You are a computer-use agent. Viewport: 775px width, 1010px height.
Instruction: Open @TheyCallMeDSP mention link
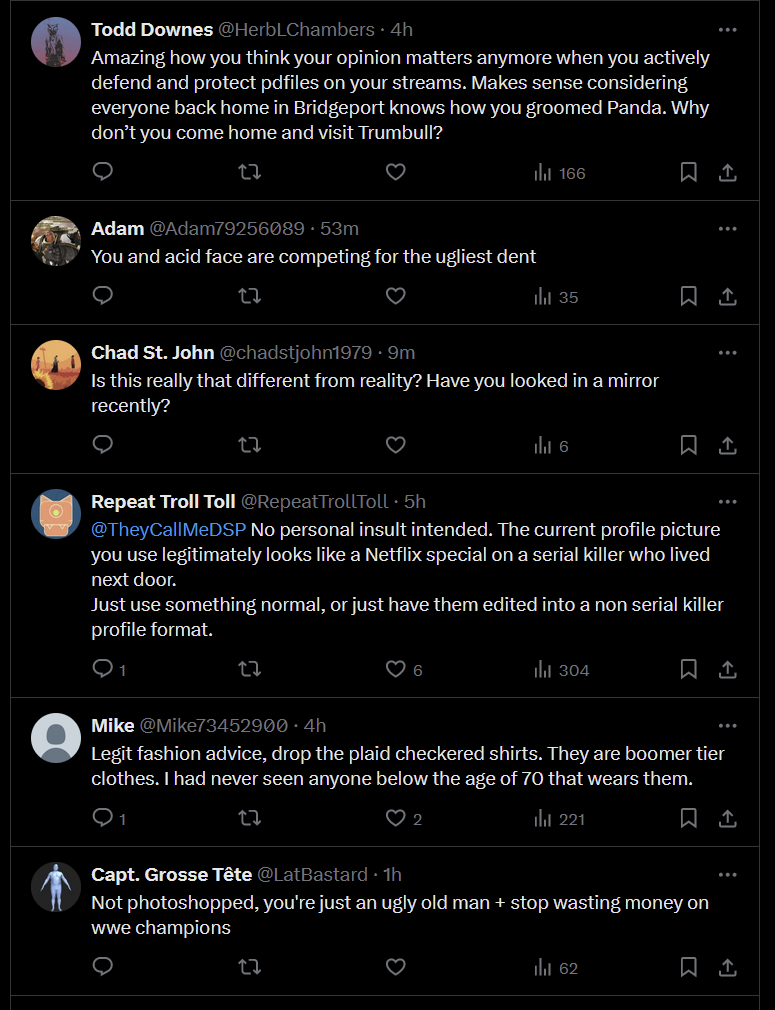169,529
